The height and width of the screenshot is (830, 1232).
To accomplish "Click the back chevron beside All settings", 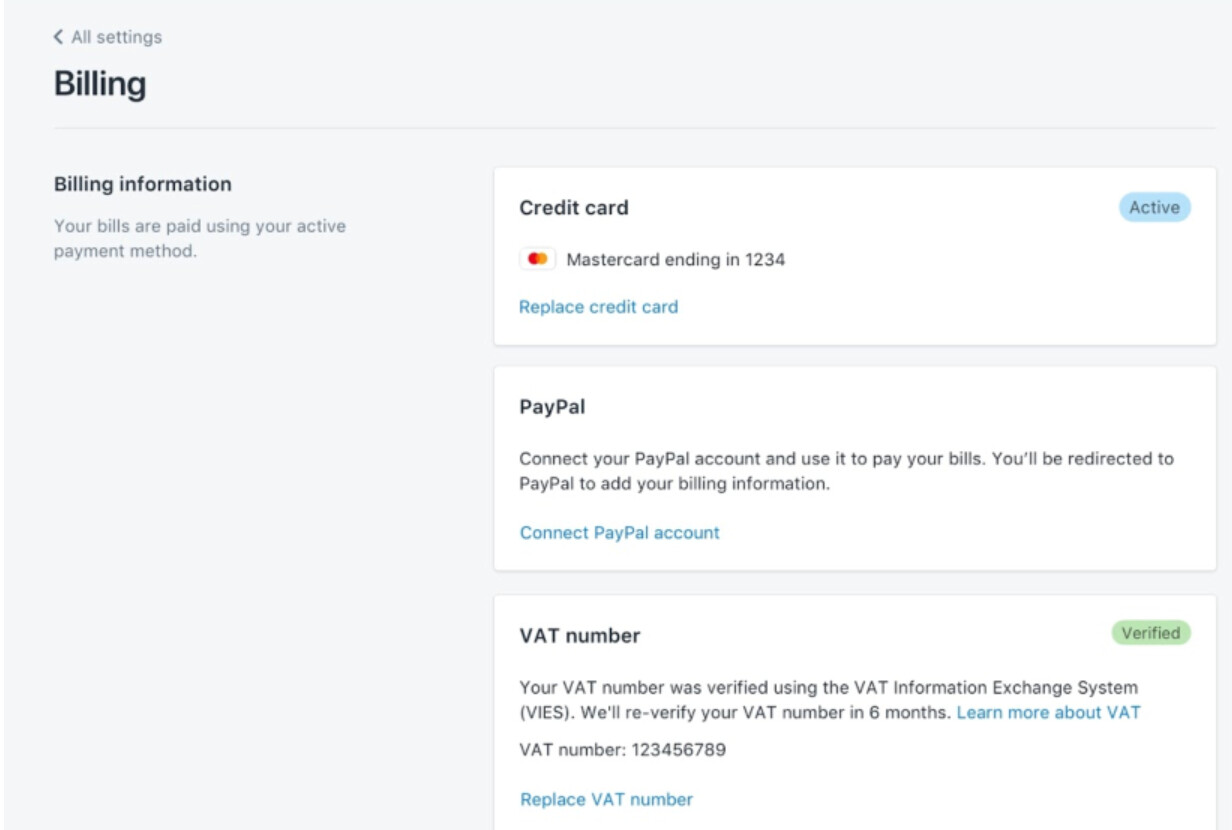I will click(58, 37).
